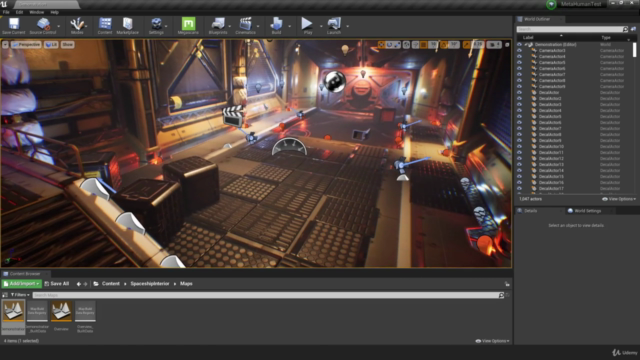The width and height of the screenshot is (640, 360).
Task: Open the File menu
Action: tap(6, 12)
